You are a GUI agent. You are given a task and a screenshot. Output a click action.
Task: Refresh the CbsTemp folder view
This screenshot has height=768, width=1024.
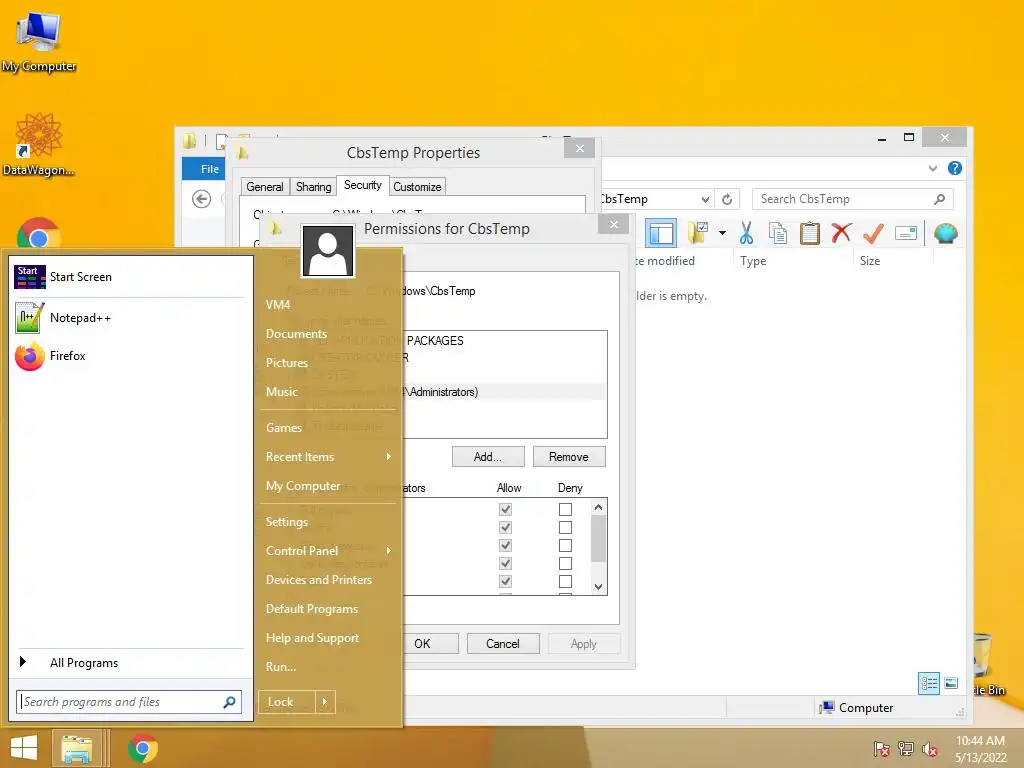coord(727,199)
